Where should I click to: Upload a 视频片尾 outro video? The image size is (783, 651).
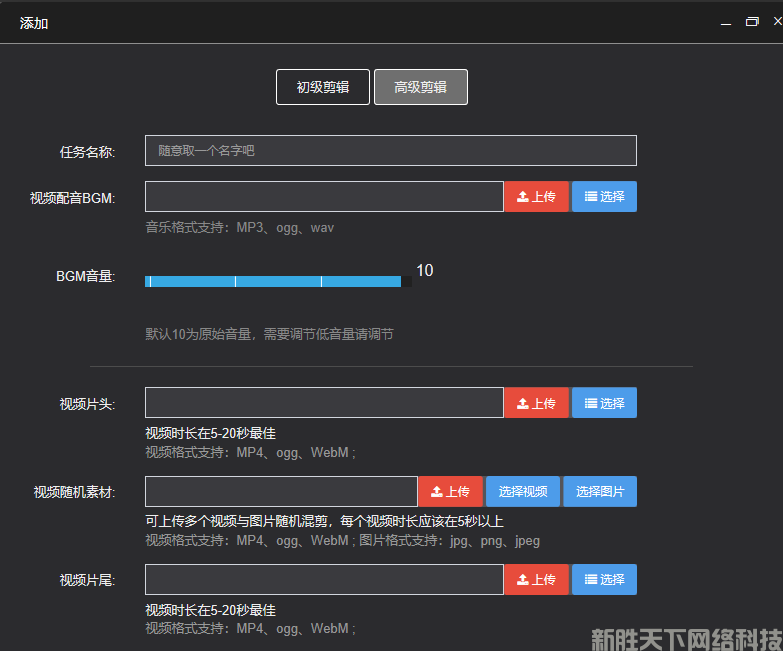click(536, 580)
